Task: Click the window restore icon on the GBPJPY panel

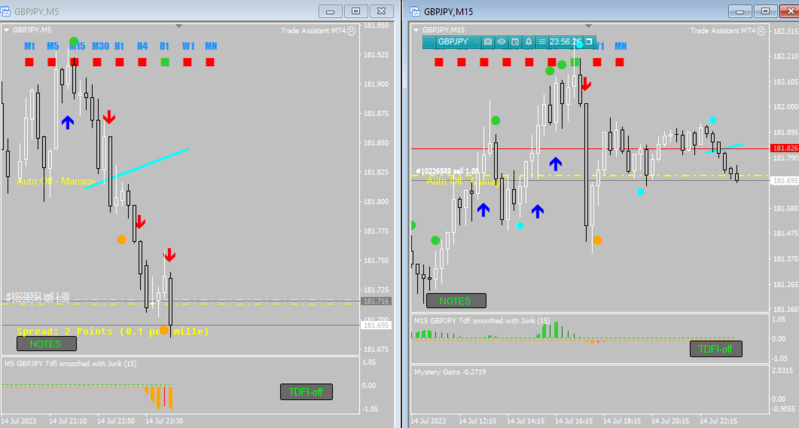Action: pos(589,42)
